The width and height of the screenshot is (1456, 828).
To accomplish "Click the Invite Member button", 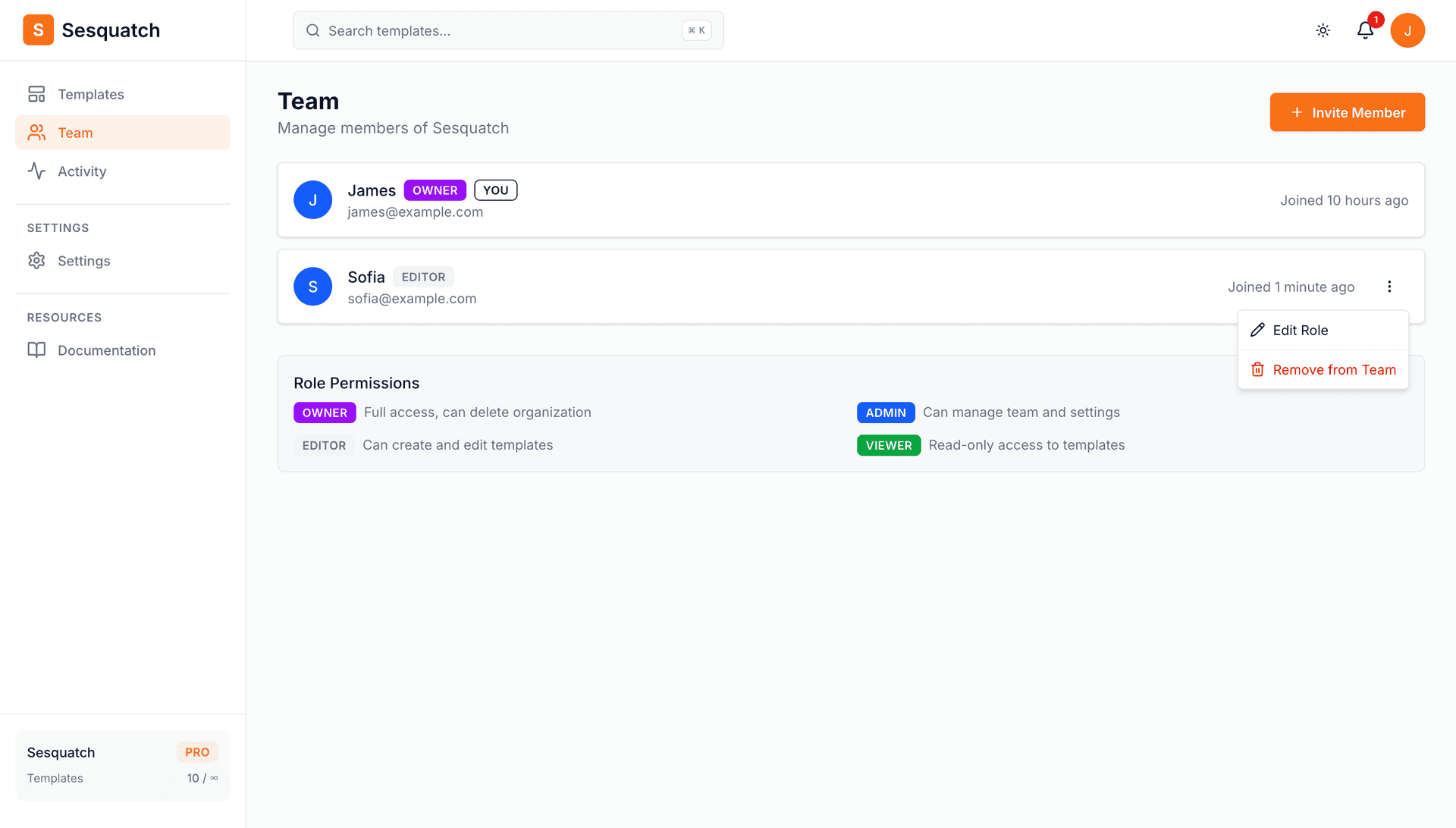I will pyautogui.click(x=1347, y=112).
